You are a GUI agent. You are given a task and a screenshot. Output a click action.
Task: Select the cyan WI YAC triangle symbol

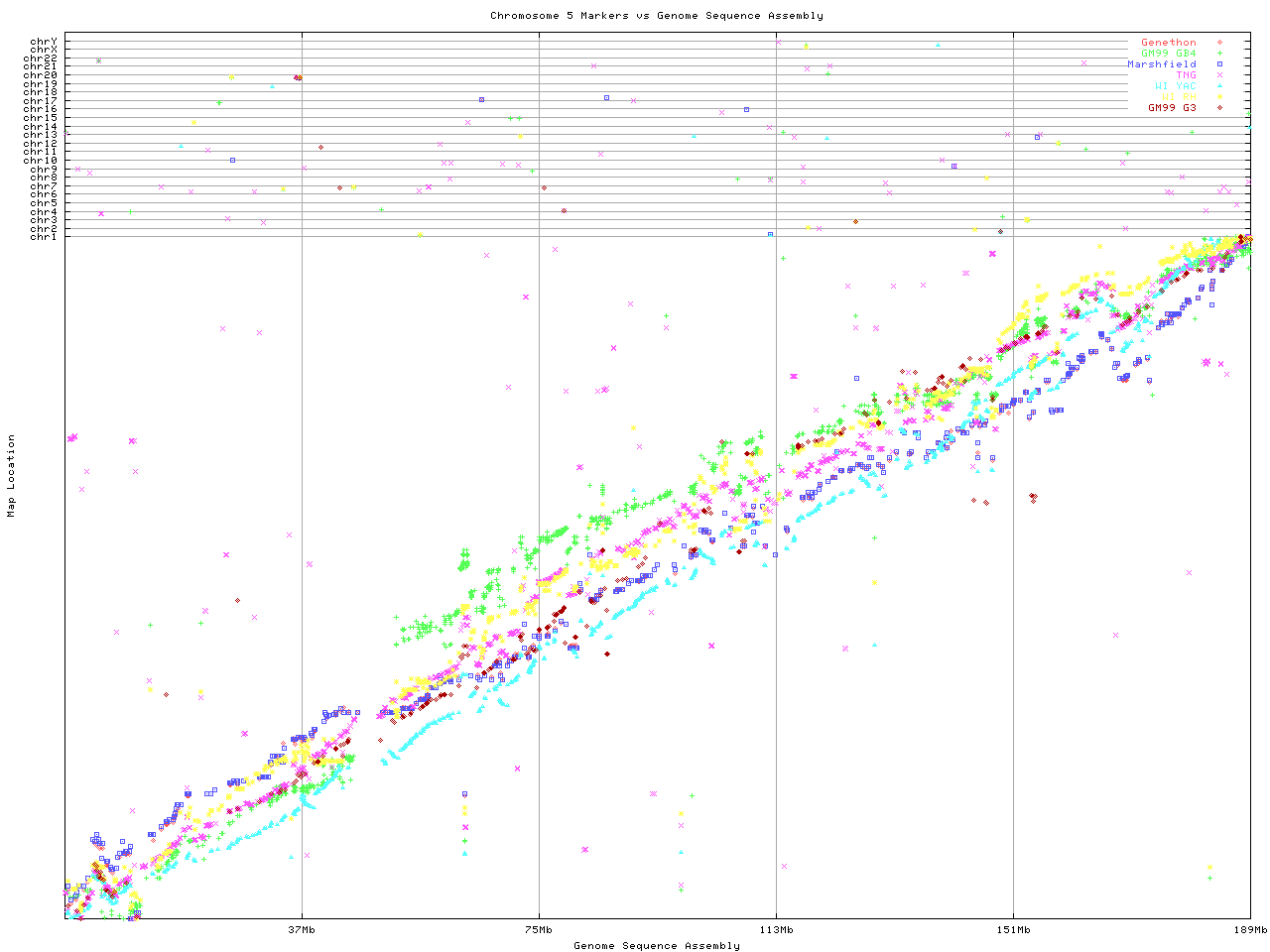click(1219, 86)
